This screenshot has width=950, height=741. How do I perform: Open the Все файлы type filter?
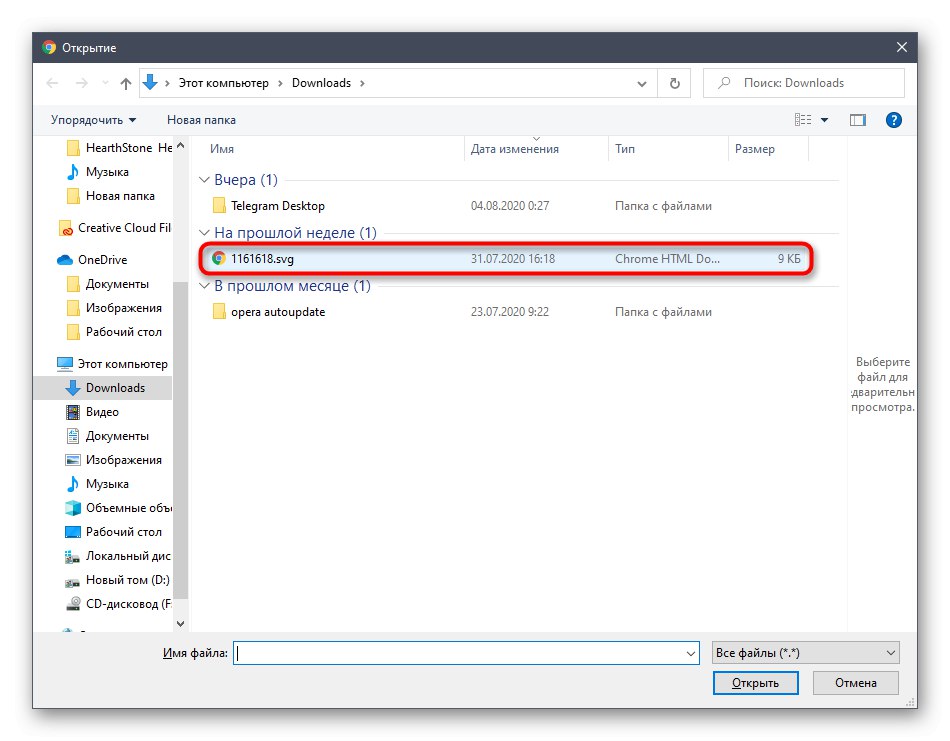coord(805,653)
